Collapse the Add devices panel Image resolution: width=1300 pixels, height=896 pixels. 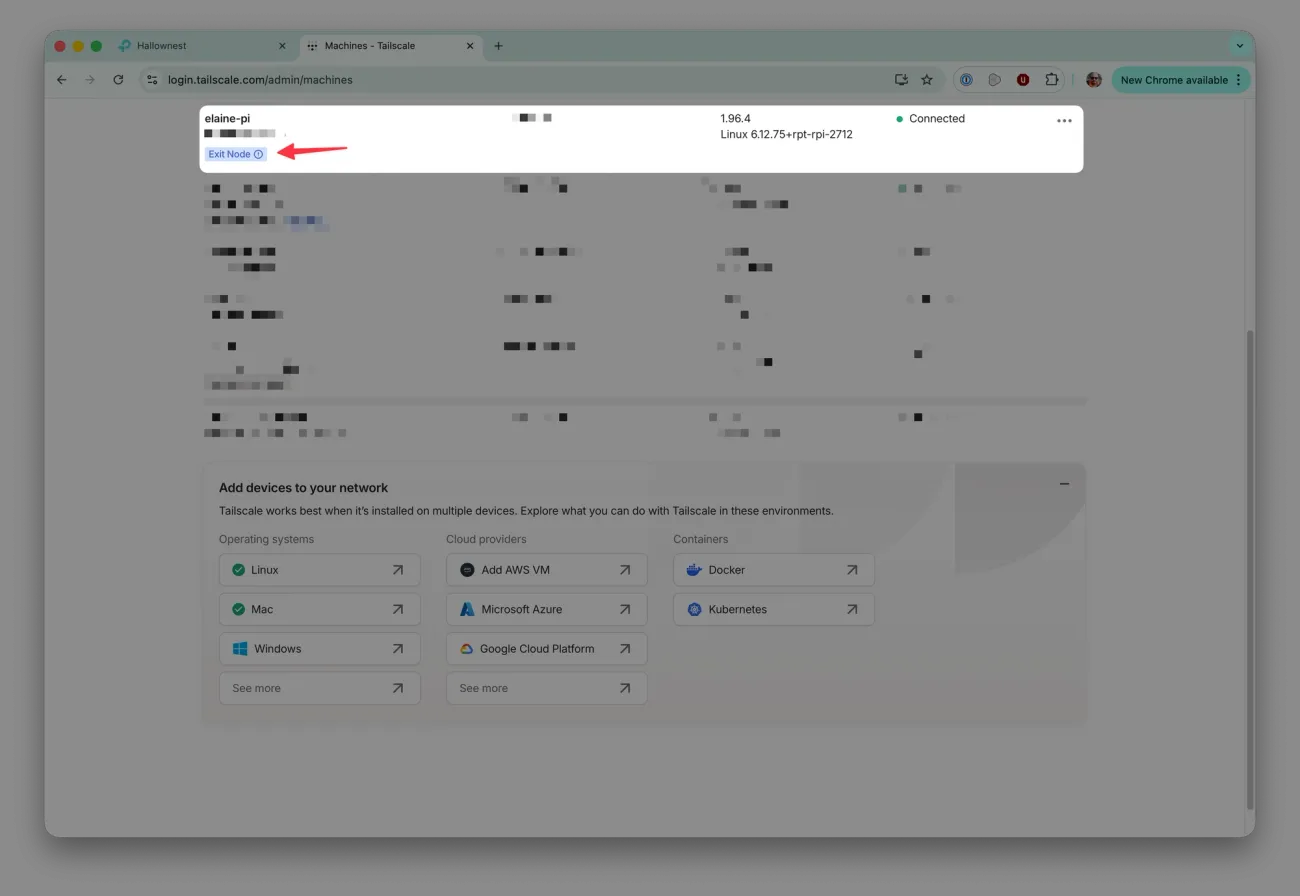click(x=1064, y=484)
